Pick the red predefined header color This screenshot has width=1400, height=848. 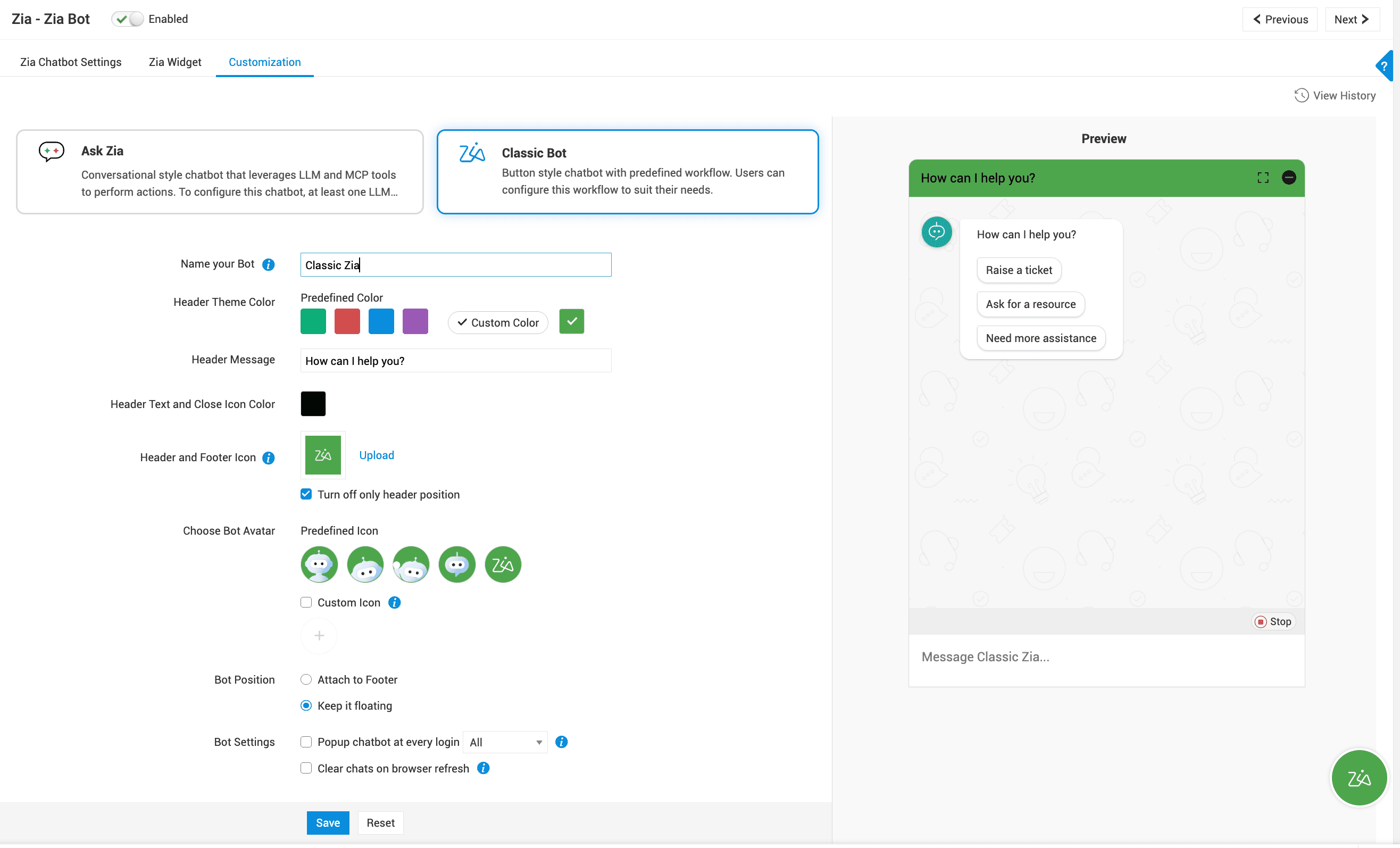(x=347, y=322)
